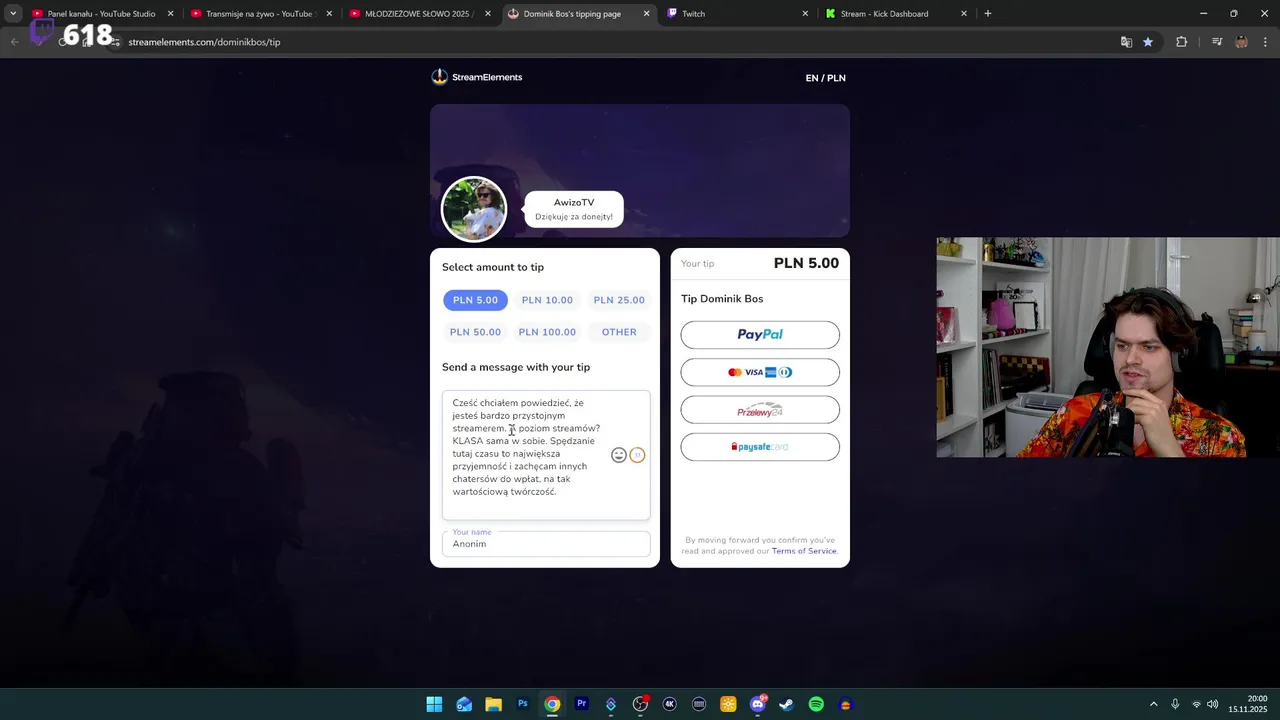Click the Chrome taskbar icon

point(552,704)
